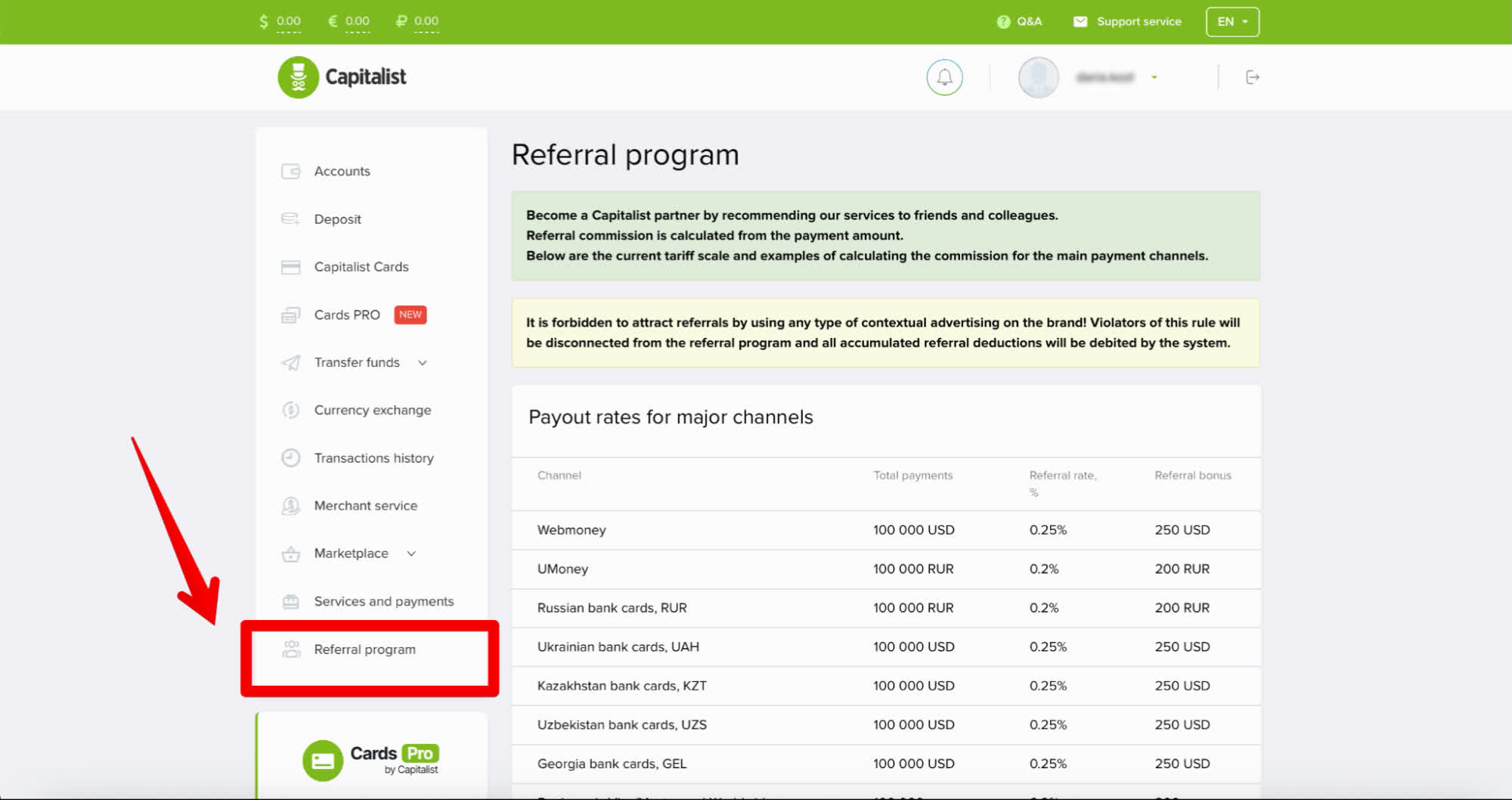The height and width of the screenshot is (800, 1512).
Task: Open Referral program menu item
Action: 364,650
